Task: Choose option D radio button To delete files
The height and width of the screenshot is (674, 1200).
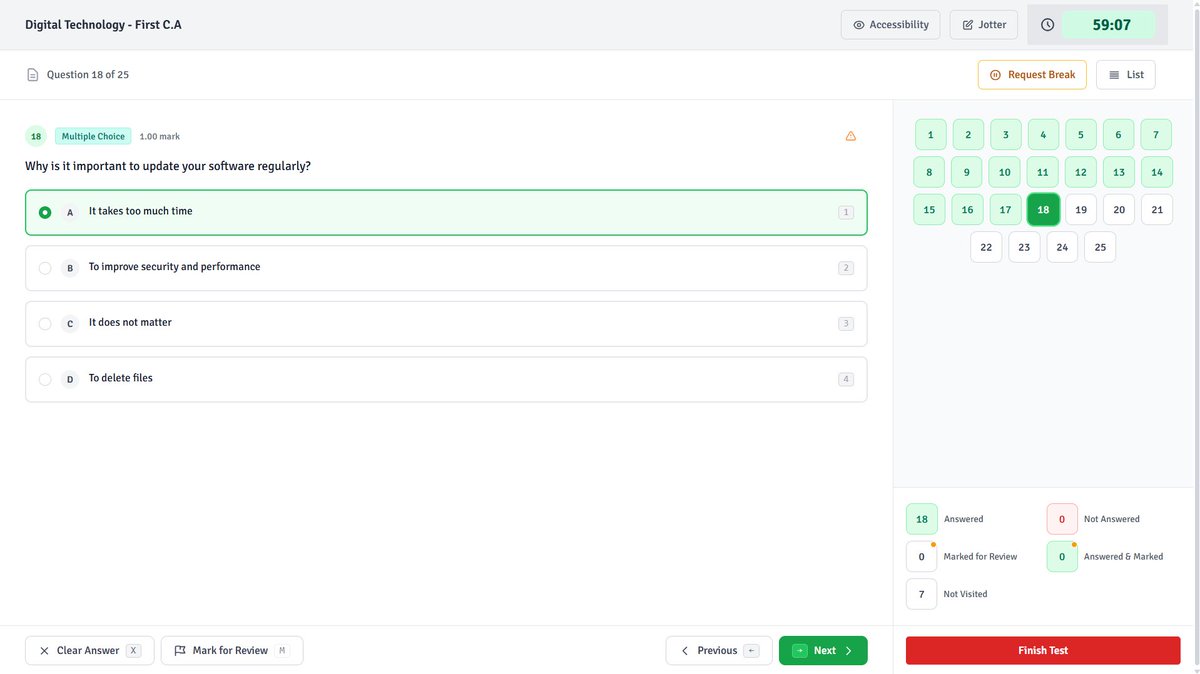Action: 45,380
